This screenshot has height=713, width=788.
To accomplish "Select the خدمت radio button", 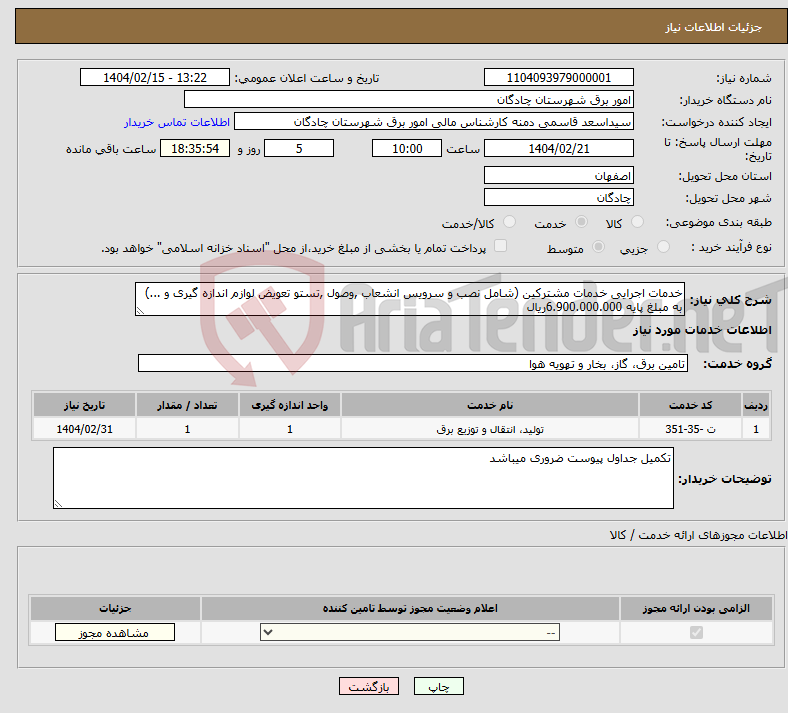I will (581, 222).
